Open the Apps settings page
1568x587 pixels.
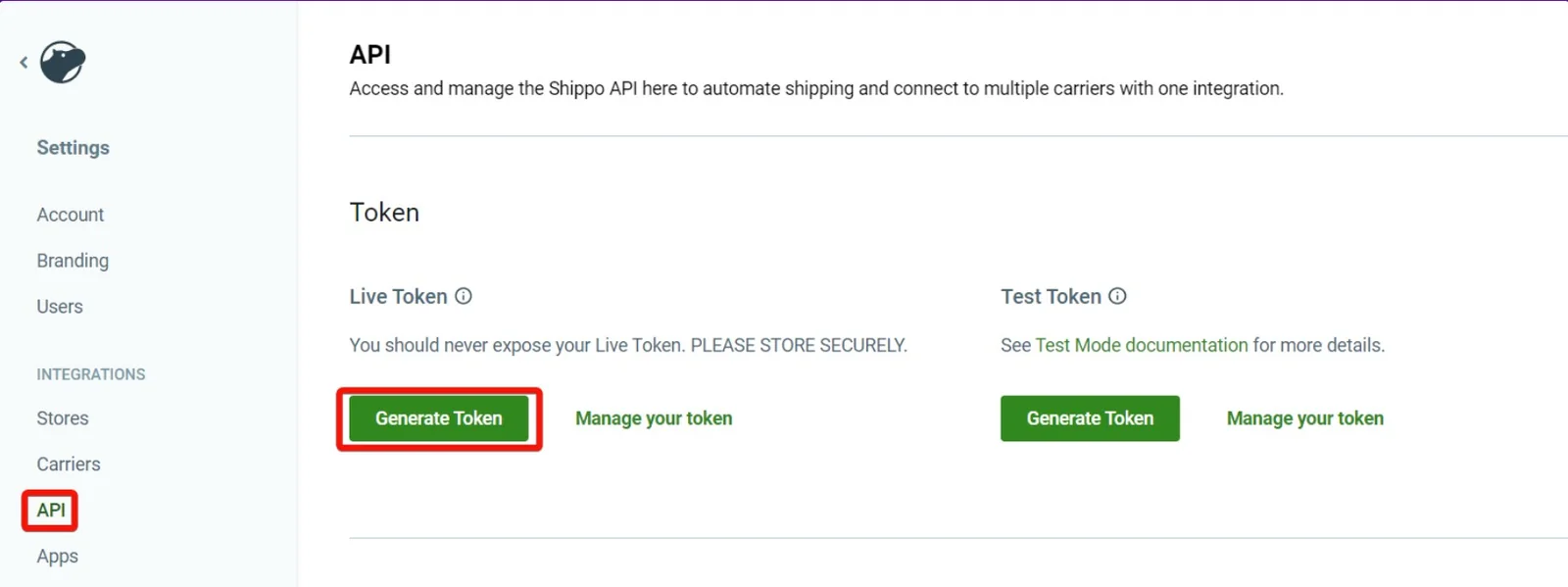(x=58, y=557)
